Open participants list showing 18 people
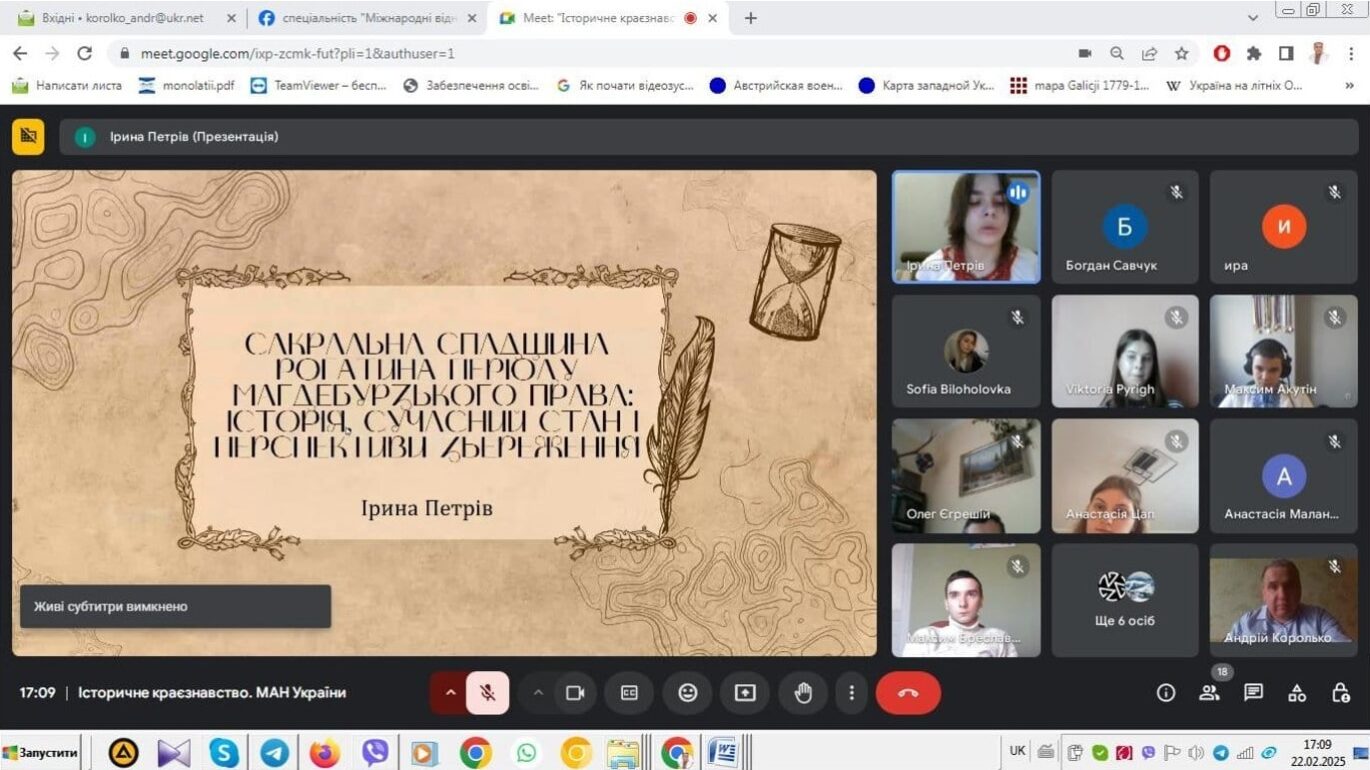The height and width of the screenshot is (770, 1370). pos(1209,692)
